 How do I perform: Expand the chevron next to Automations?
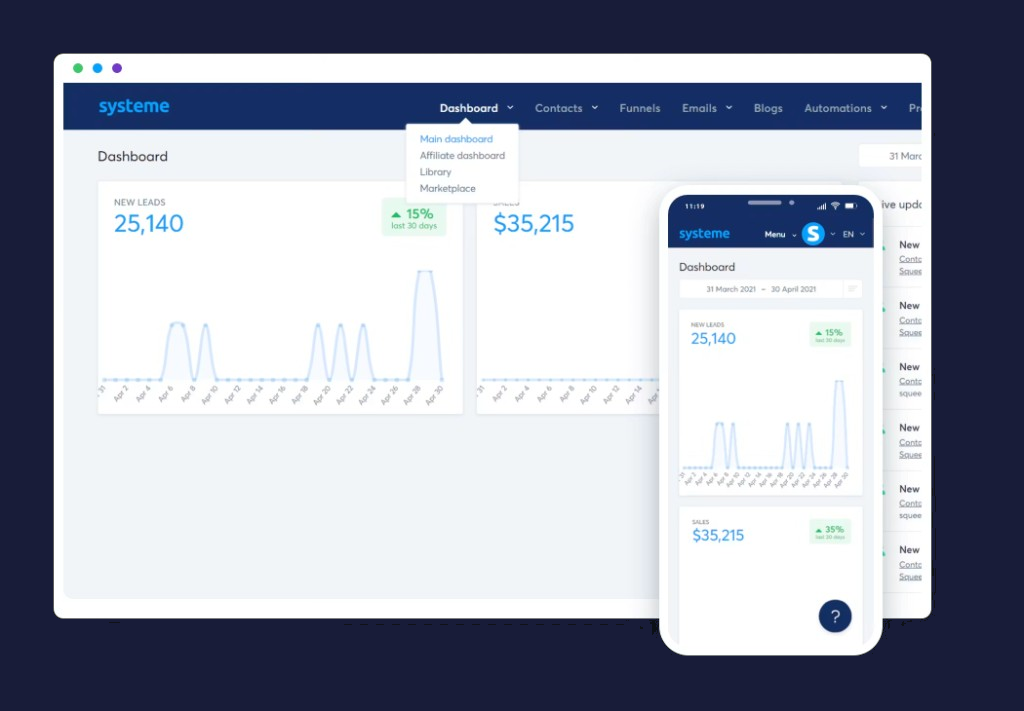click(884, 108)
